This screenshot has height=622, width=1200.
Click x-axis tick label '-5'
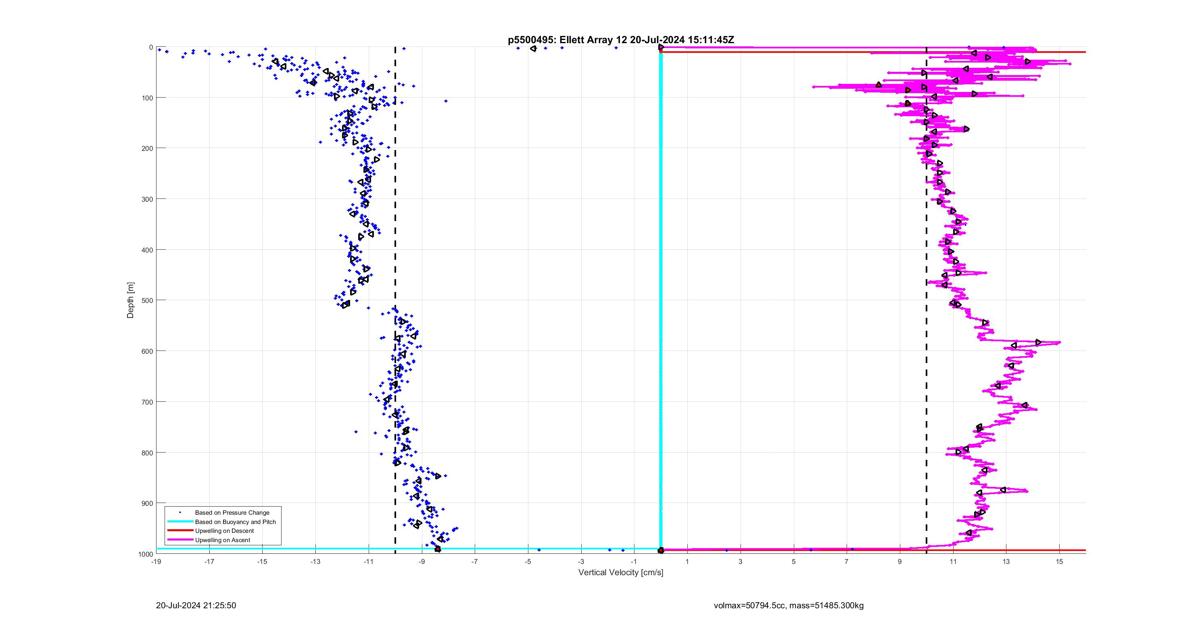528,561
